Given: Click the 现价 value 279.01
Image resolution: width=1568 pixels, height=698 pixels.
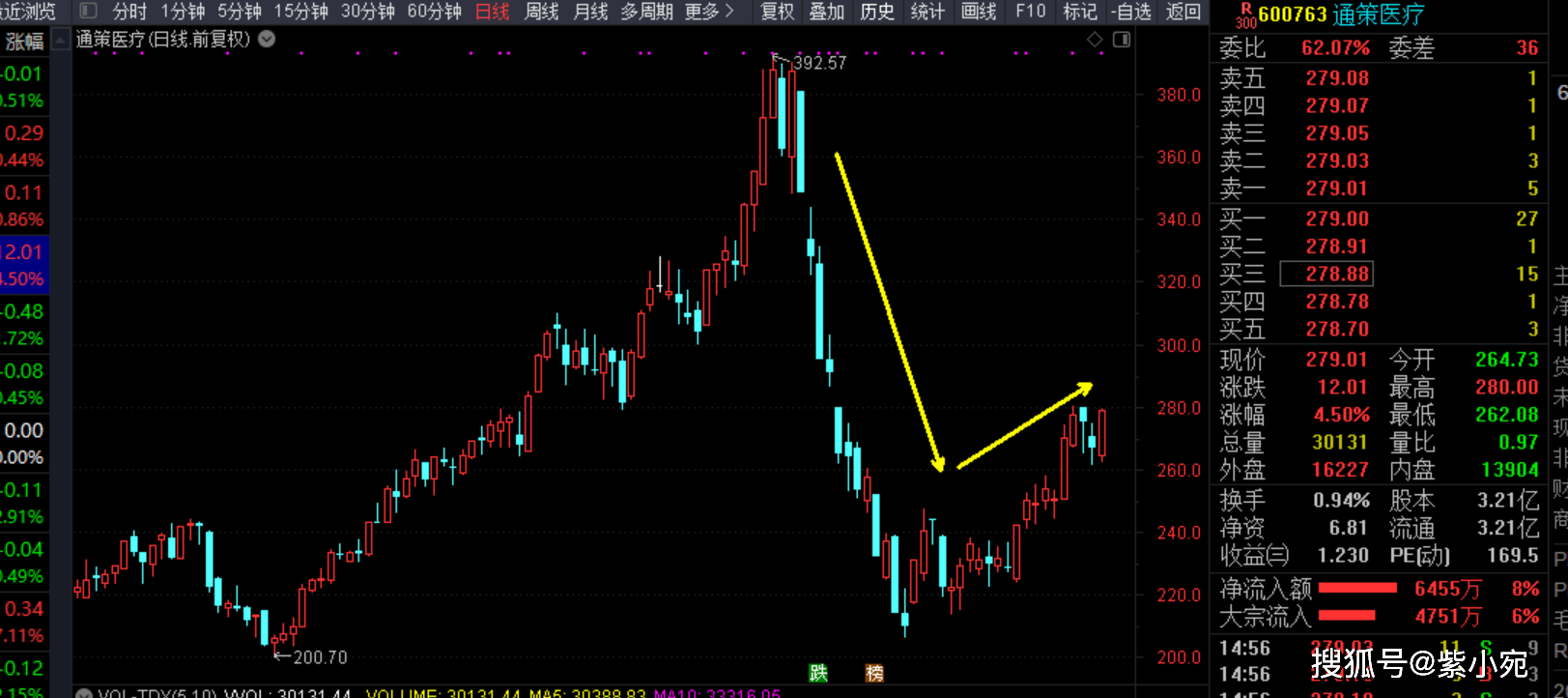Looking at the screenshot, I should tap(1337, 360).
